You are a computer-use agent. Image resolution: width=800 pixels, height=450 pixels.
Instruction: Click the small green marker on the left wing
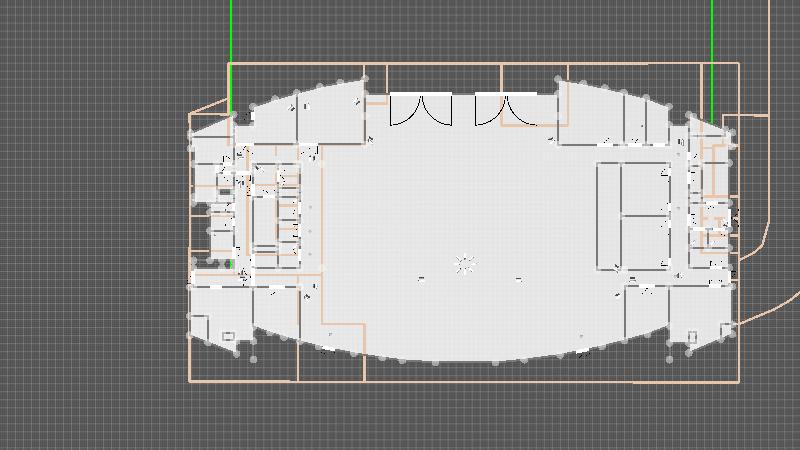(229, 264)
